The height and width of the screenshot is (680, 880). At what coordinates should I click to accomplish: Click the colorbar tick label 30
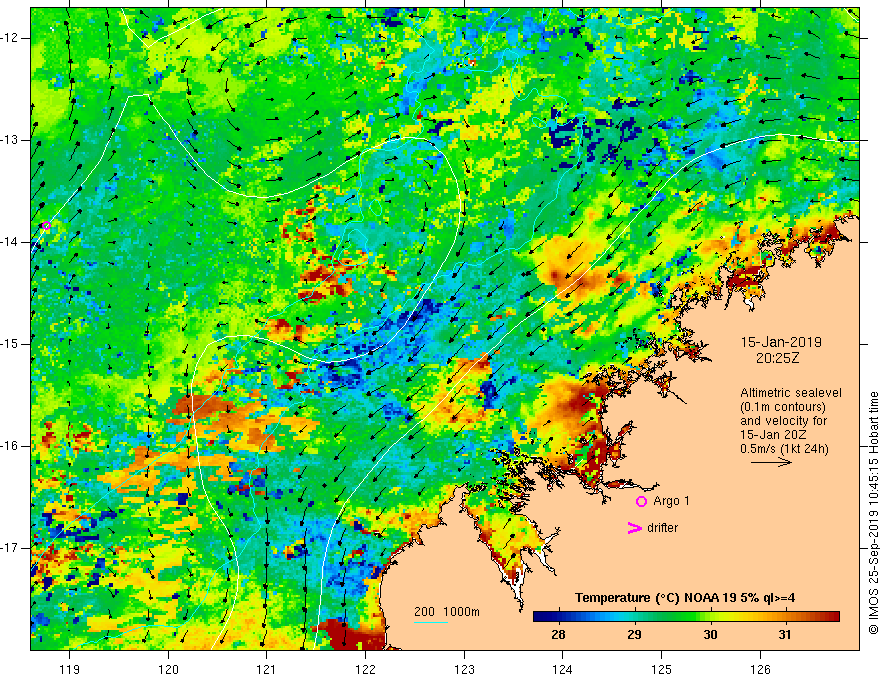click(711, 635)
